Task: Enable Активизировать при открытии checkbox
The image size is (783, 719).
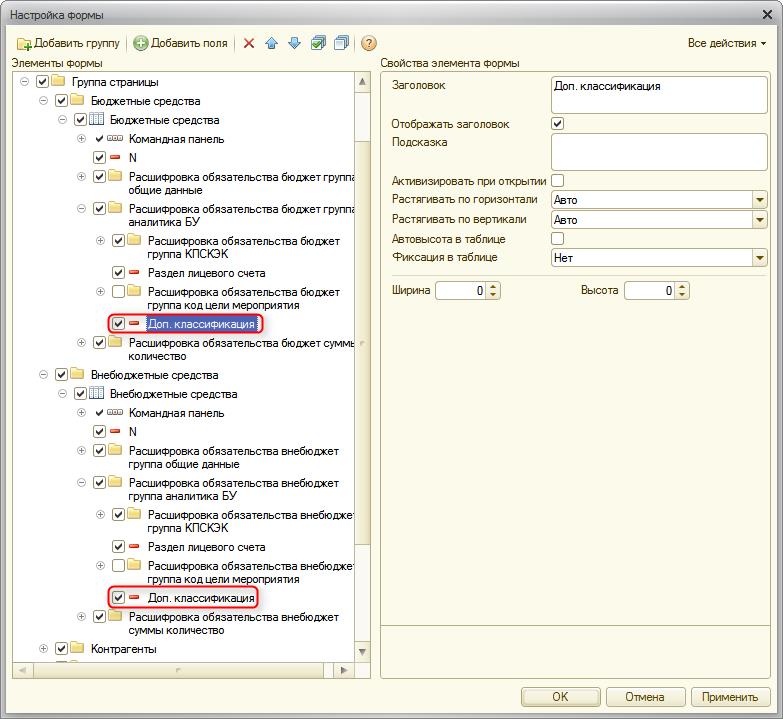Action: pos(557,180)
